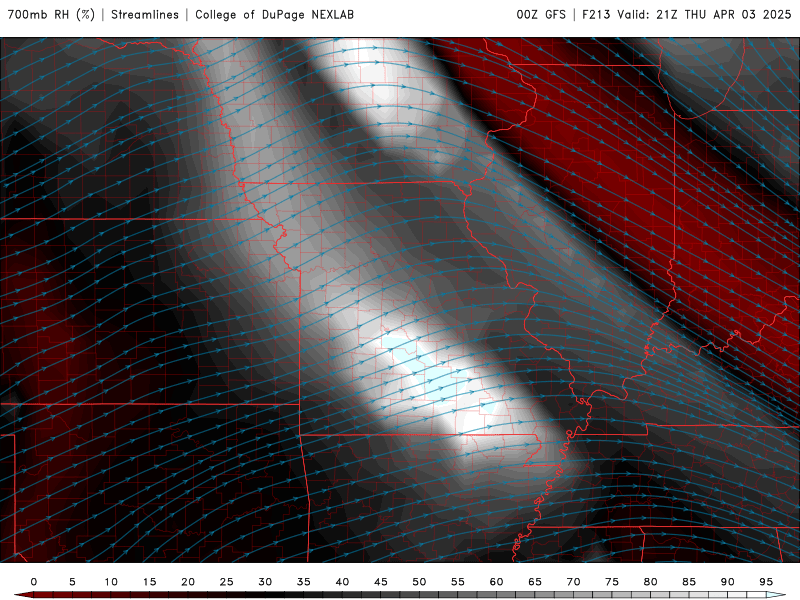Click "College of DuPage NEXLAB" in the header

[274, 14]
